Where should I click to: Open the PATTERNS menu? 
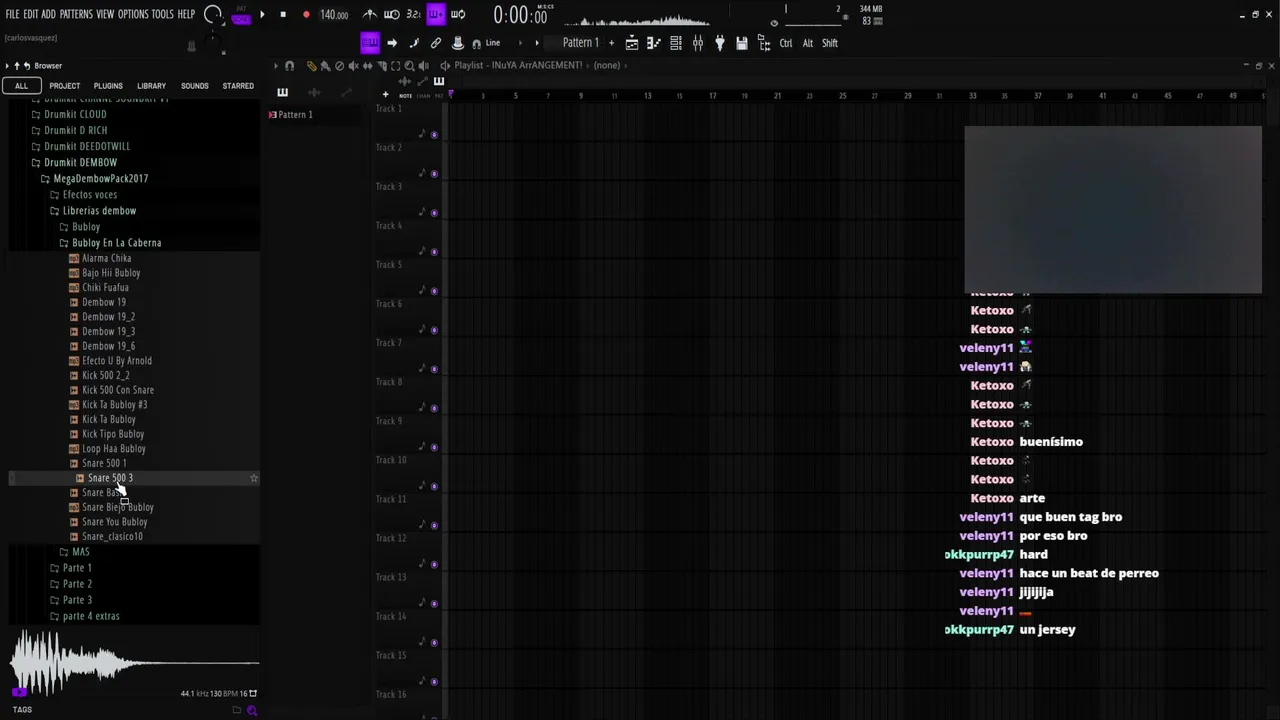(x=76, y=14)
